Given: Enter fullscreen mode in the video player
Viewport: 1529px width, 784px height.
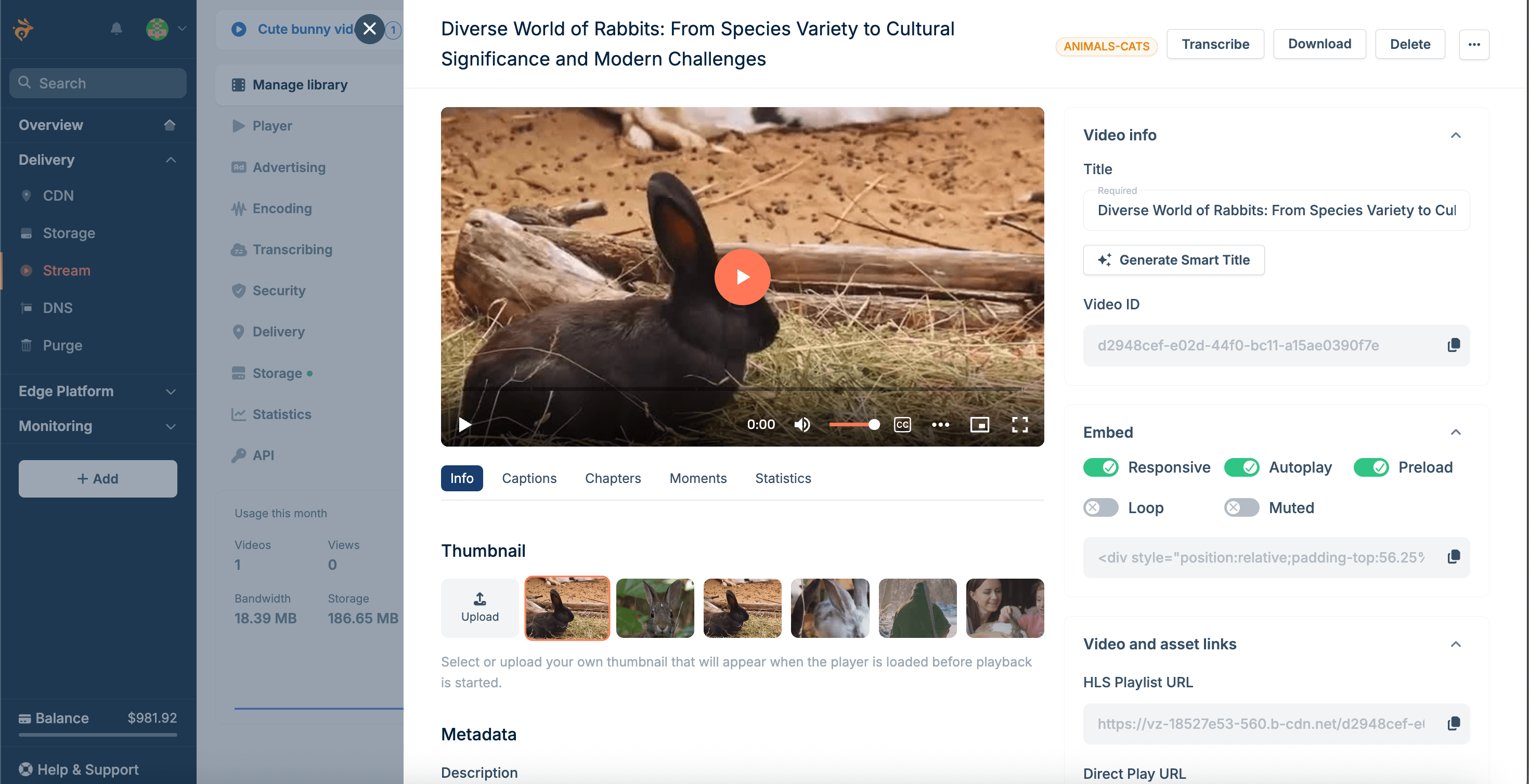Looking at the screenshot, I should pos(1020,424).
